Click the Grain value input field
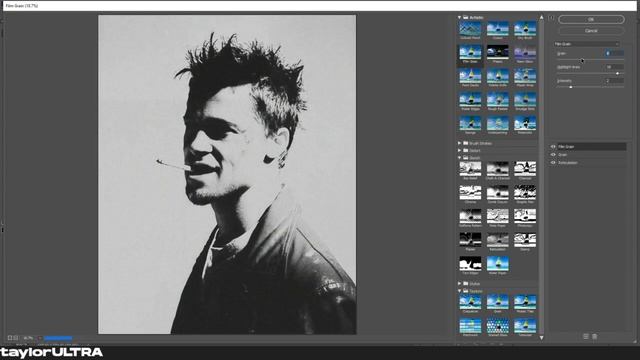This screenshot has height=360, width=640. pyautogui.click(x=614, y=53)
